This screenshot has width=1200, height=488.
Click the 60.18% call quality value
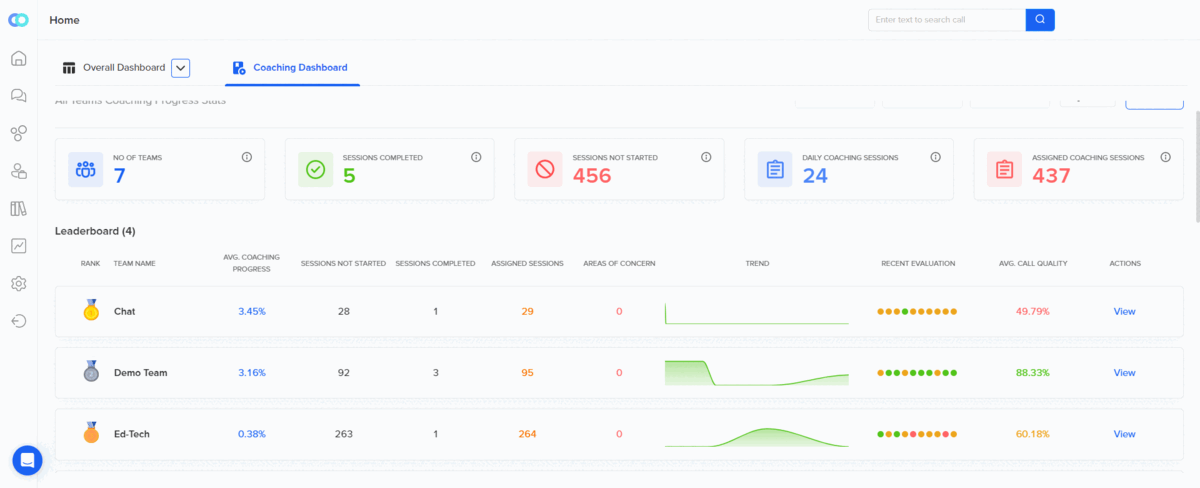[x=1033, y=434]
